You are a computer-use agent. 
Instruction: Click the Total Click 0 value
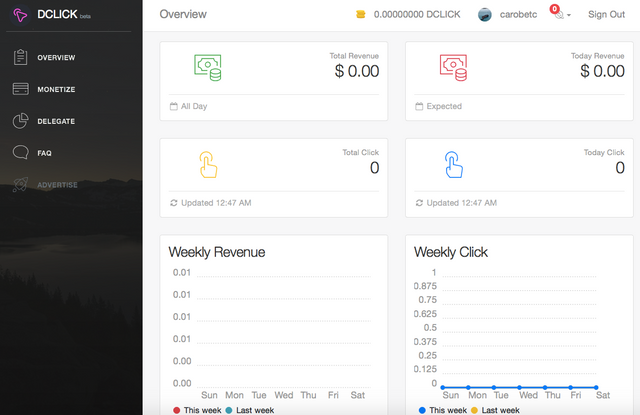pyautogui.click(x=374, y=168)
